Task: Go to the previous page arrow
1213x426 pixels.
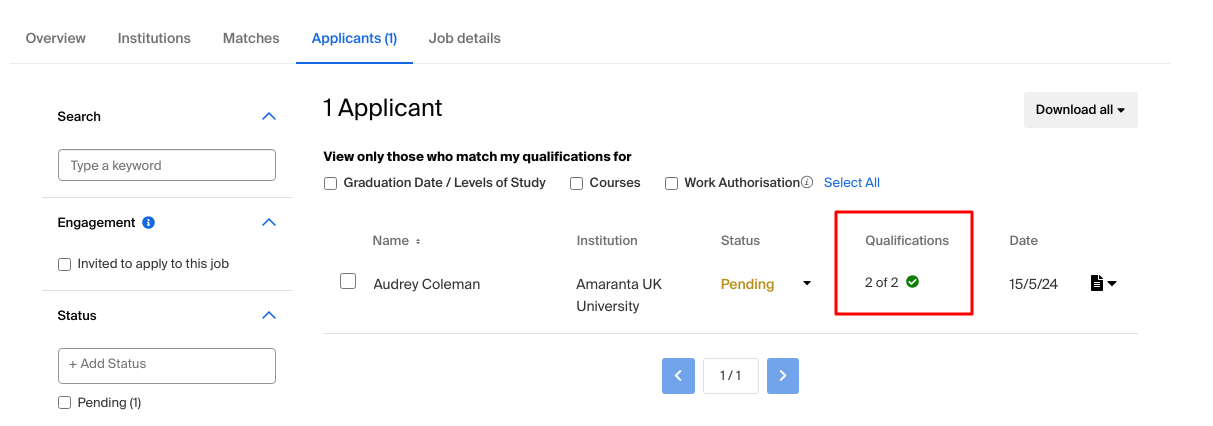Action: click(x=678, y=375)
